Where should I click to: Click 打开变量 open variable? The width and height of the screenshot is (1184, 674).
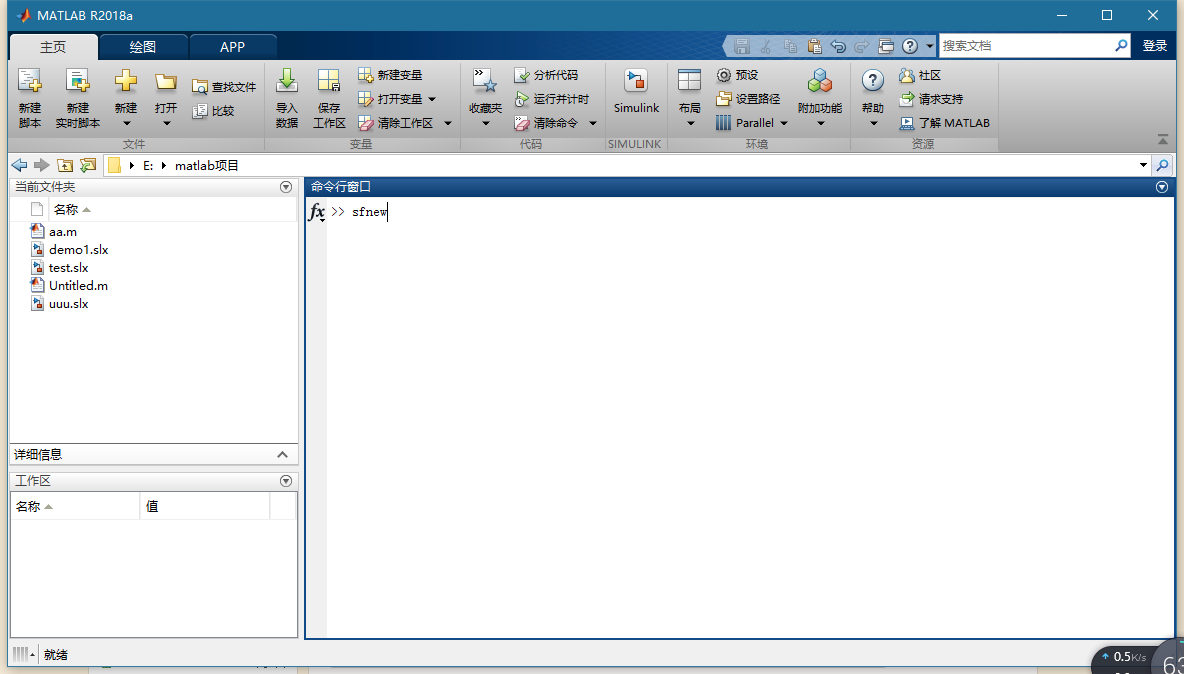(390, 99)
